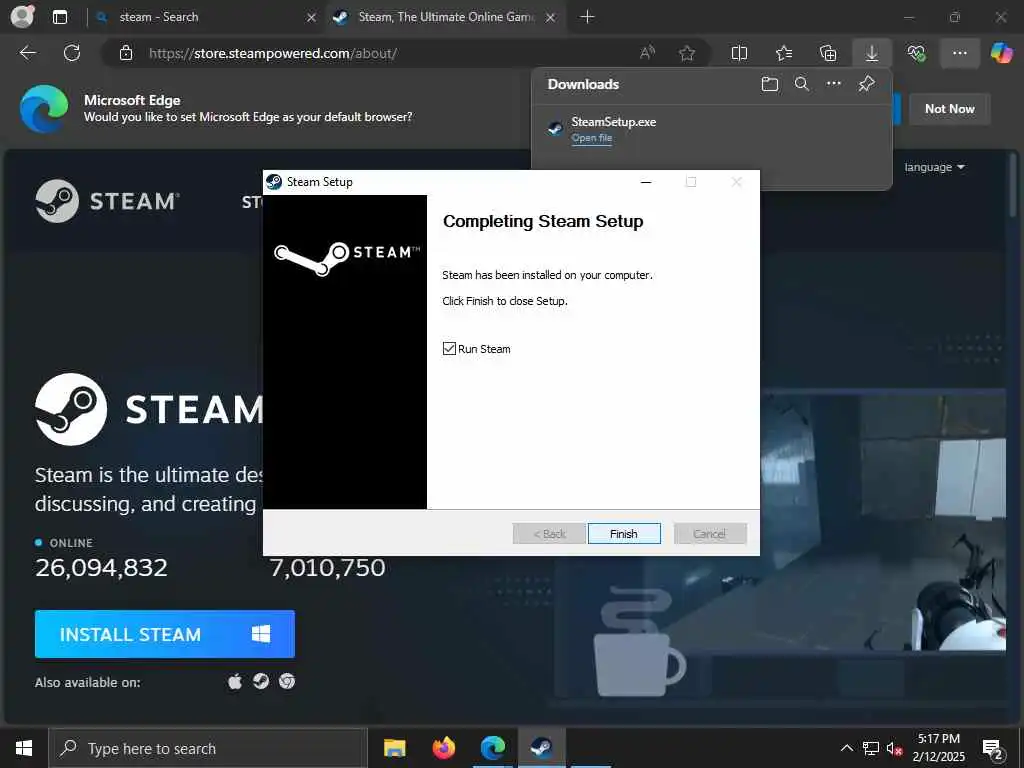Viewport: 1024px width, 768px height.
Task: Open the notification center icon
Action: pyautogui.click(x=993, y=749)
